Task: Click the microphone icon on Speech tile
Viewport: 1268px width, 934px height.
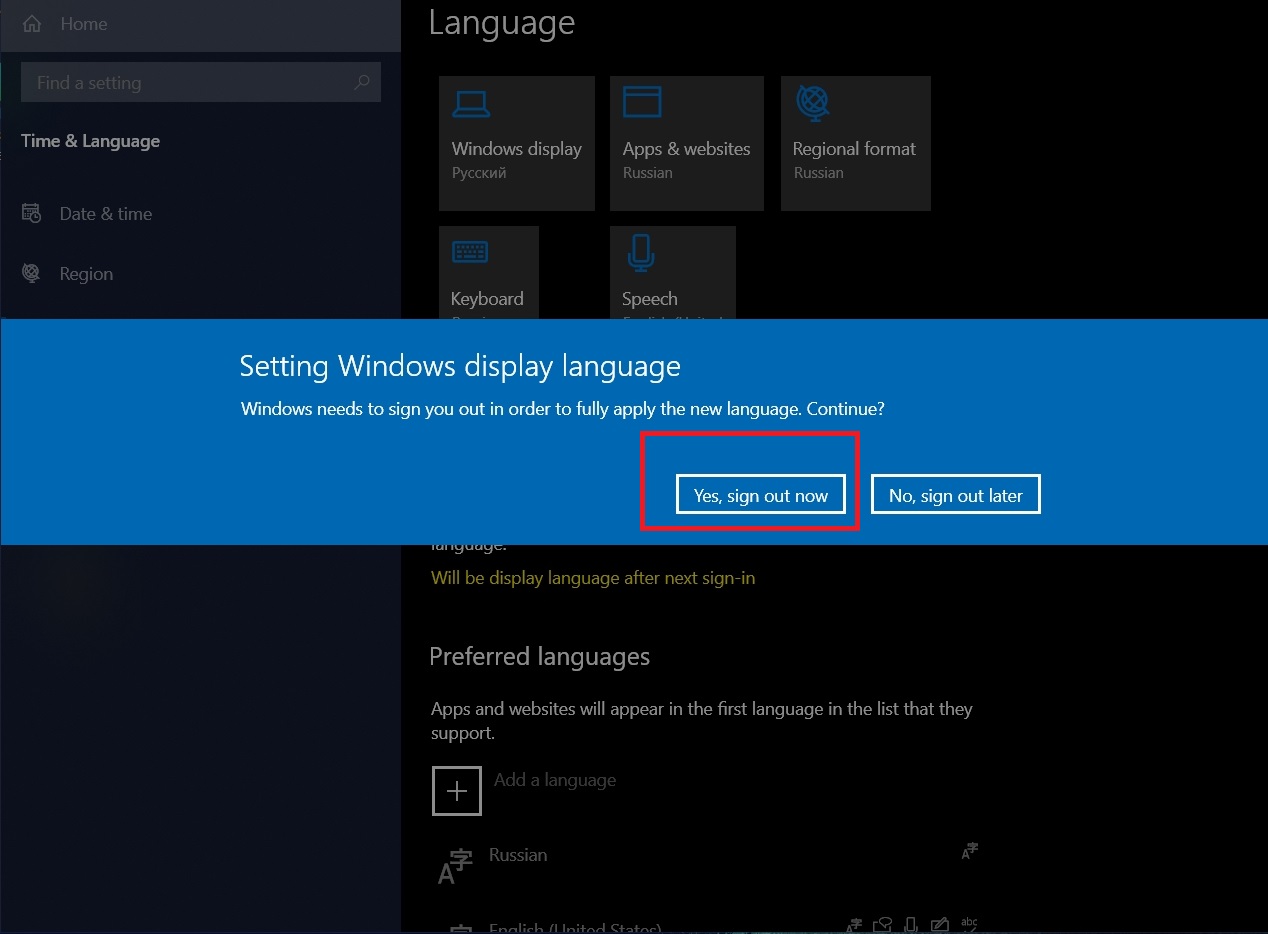Action: pyautogui.click(x=641, y=253)
